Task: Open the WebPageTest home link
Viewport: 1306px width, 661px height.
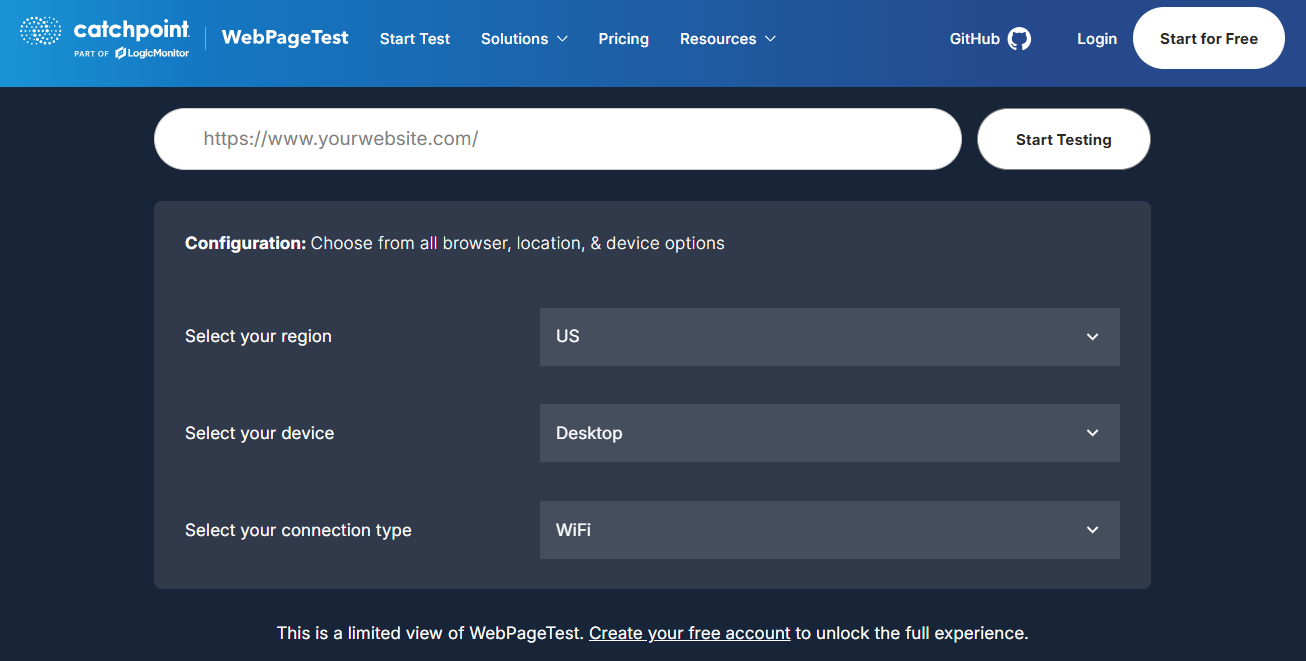Action: [285, 38]
